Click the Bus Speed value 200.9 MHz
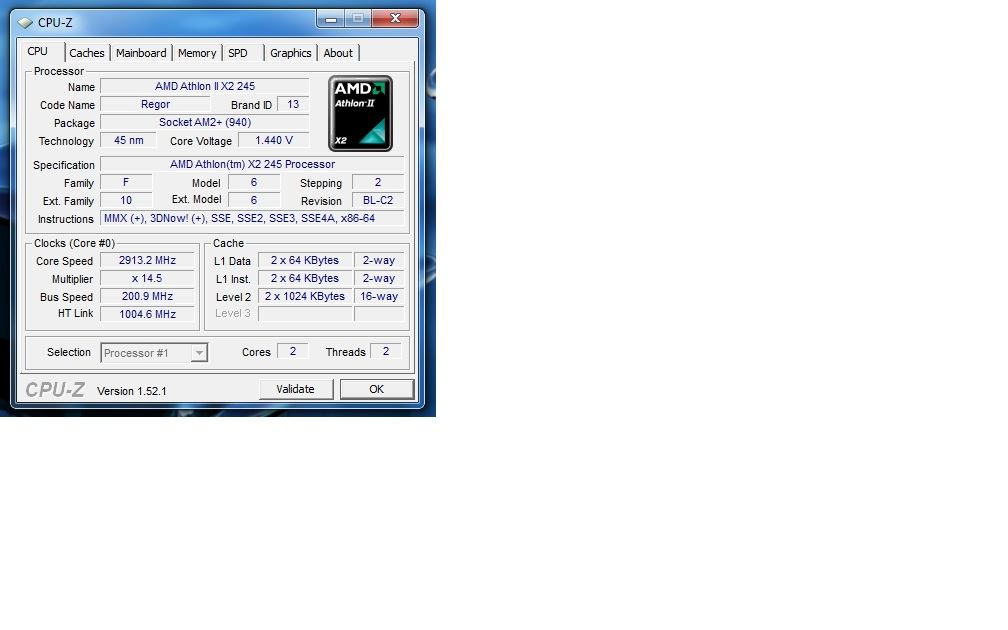The width and height of the screenshot is (1008, 630). tap(147, 296)
